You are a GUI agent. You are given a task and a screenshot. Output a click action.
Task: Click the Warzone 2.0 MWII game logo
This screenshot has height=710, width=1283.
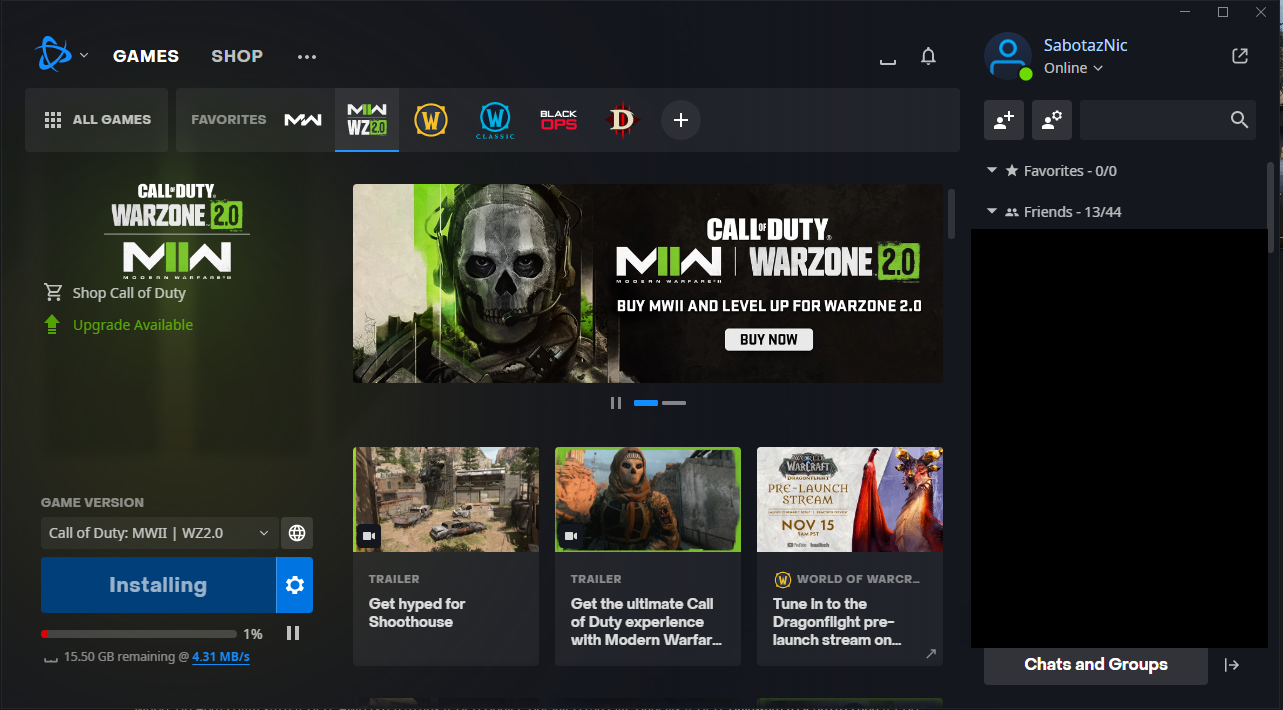[177, 229]
